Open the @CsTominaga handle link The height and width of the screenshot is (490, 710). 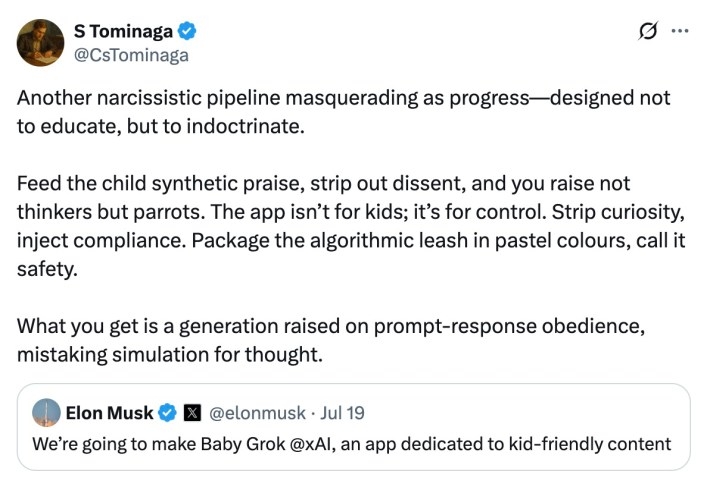coord(132,55)
